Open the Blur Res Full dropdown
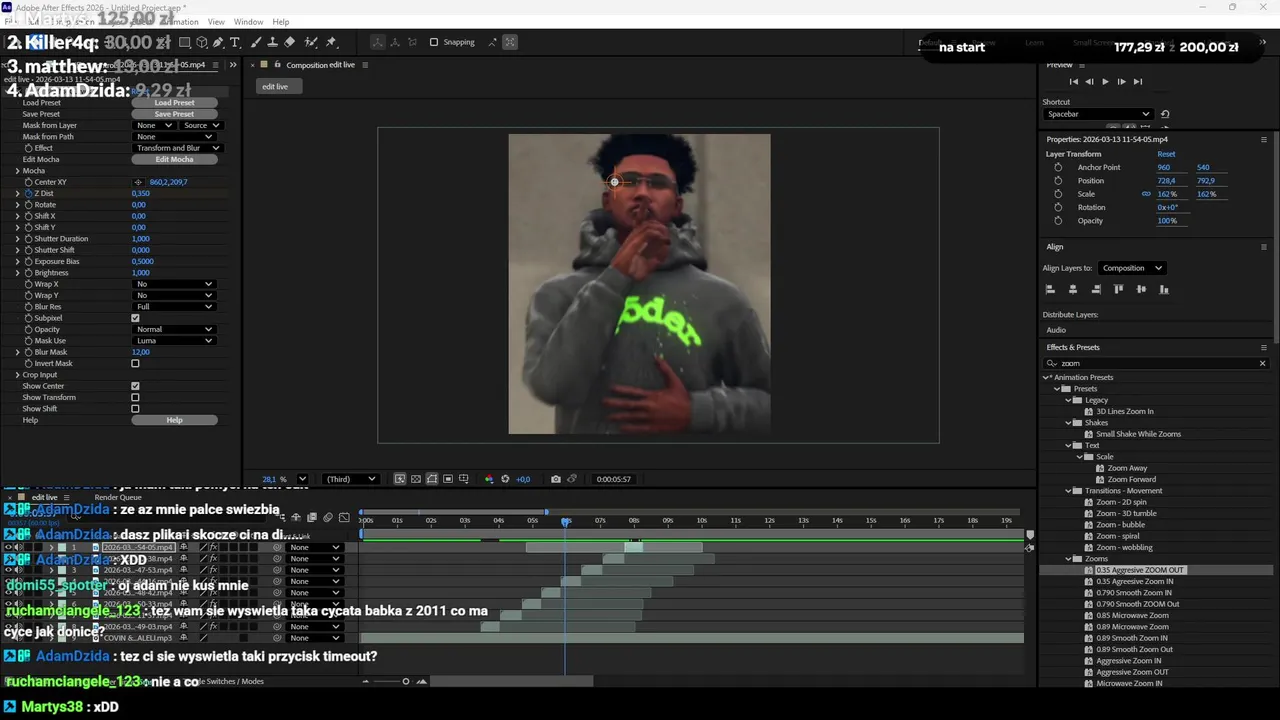The height and width of the screenshot is (720, 1280). click(x=174, y=306)
